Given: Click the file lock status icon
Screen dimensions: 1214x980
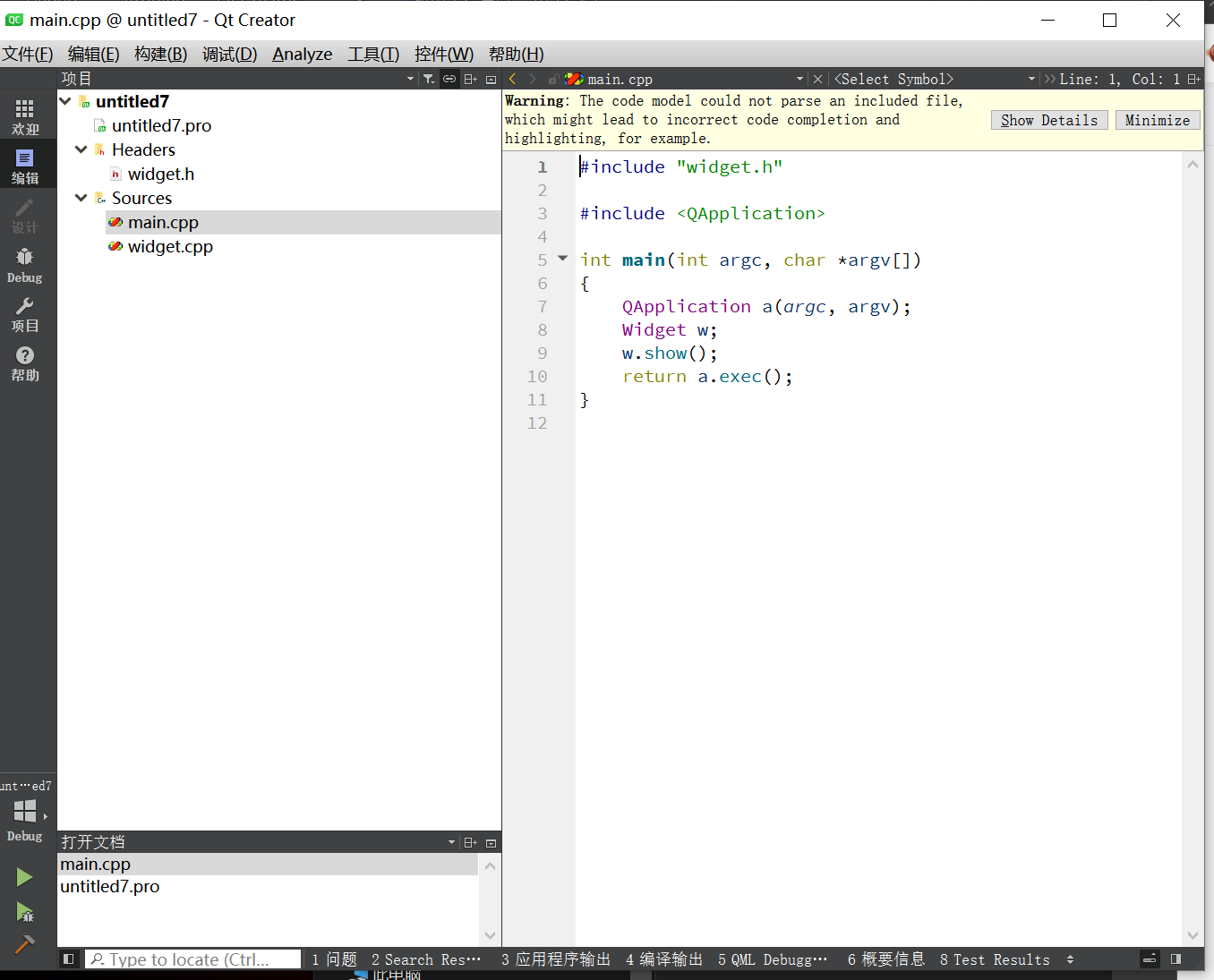Looking at the screenshot, I should coord(553,79).
